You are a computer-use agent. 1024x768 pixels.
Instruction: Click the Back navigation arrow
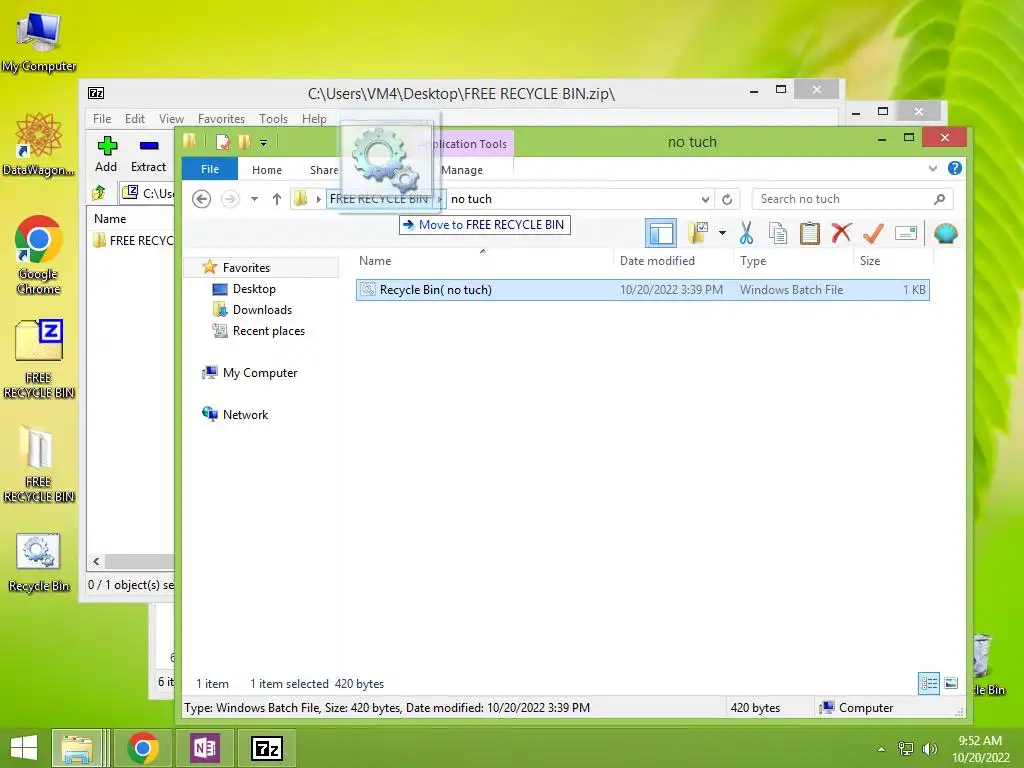(202, 199)
